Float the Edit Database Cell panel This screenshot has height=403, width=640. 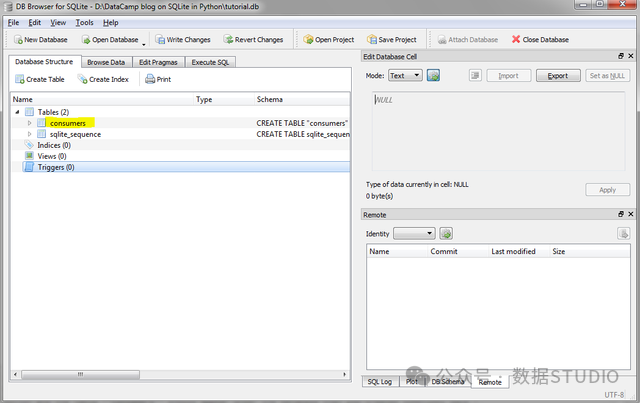tap(621, 56)
